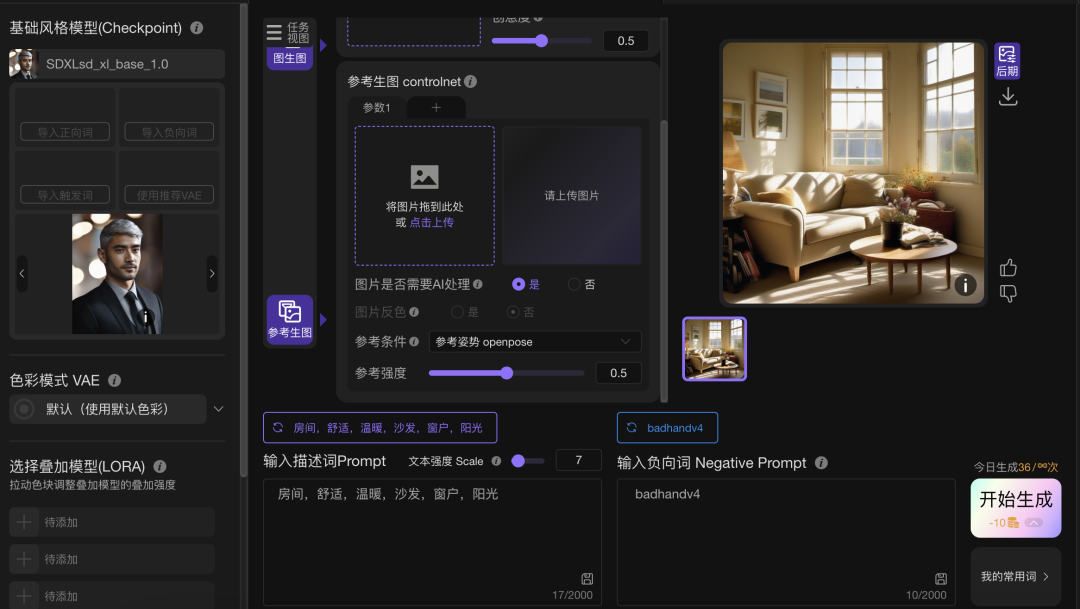
Task: Save the negative prompt with the disk icon
Action: [941, 579]
